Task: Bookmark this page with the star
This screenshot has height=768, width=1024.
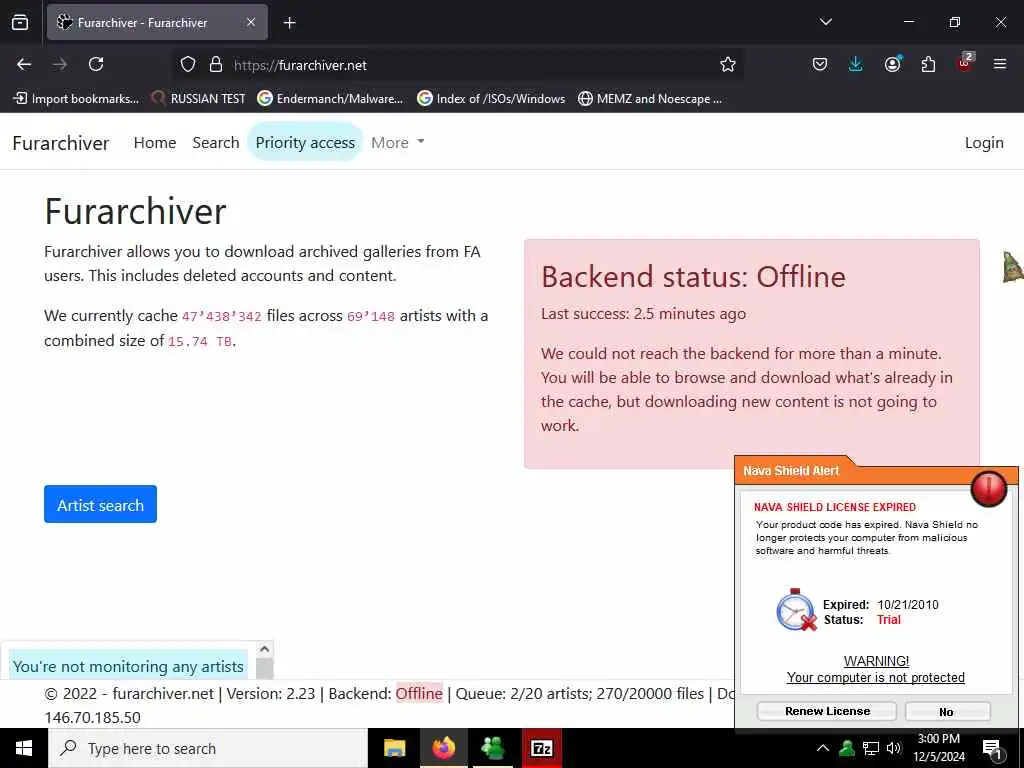Action: pos(728,64)
